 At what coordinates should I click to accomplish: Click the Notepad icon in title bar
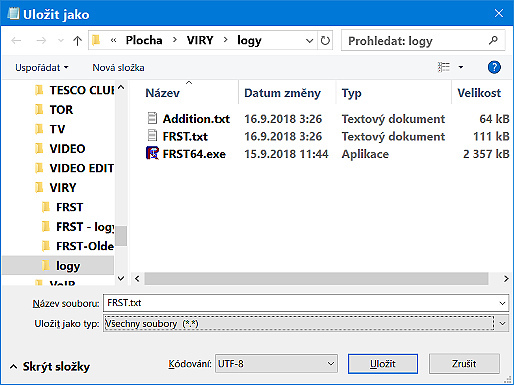click(13, 14)
